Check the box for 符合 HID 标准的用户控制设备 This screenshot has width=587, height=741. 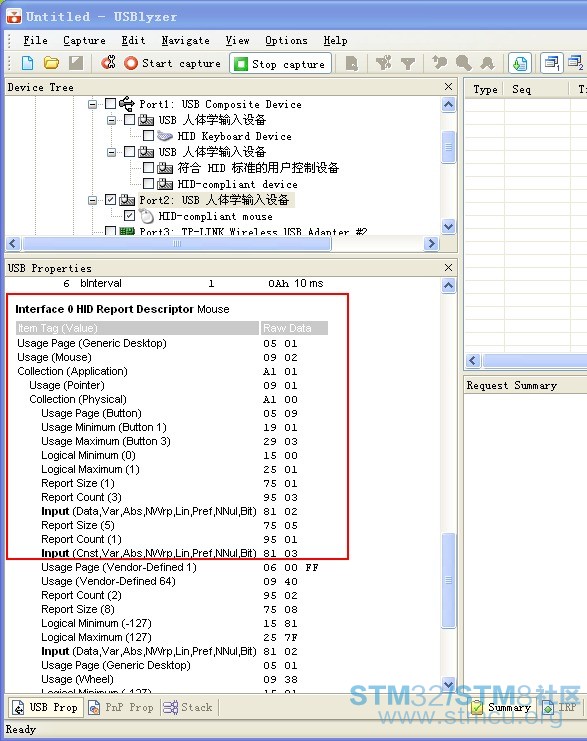[148, 168]
